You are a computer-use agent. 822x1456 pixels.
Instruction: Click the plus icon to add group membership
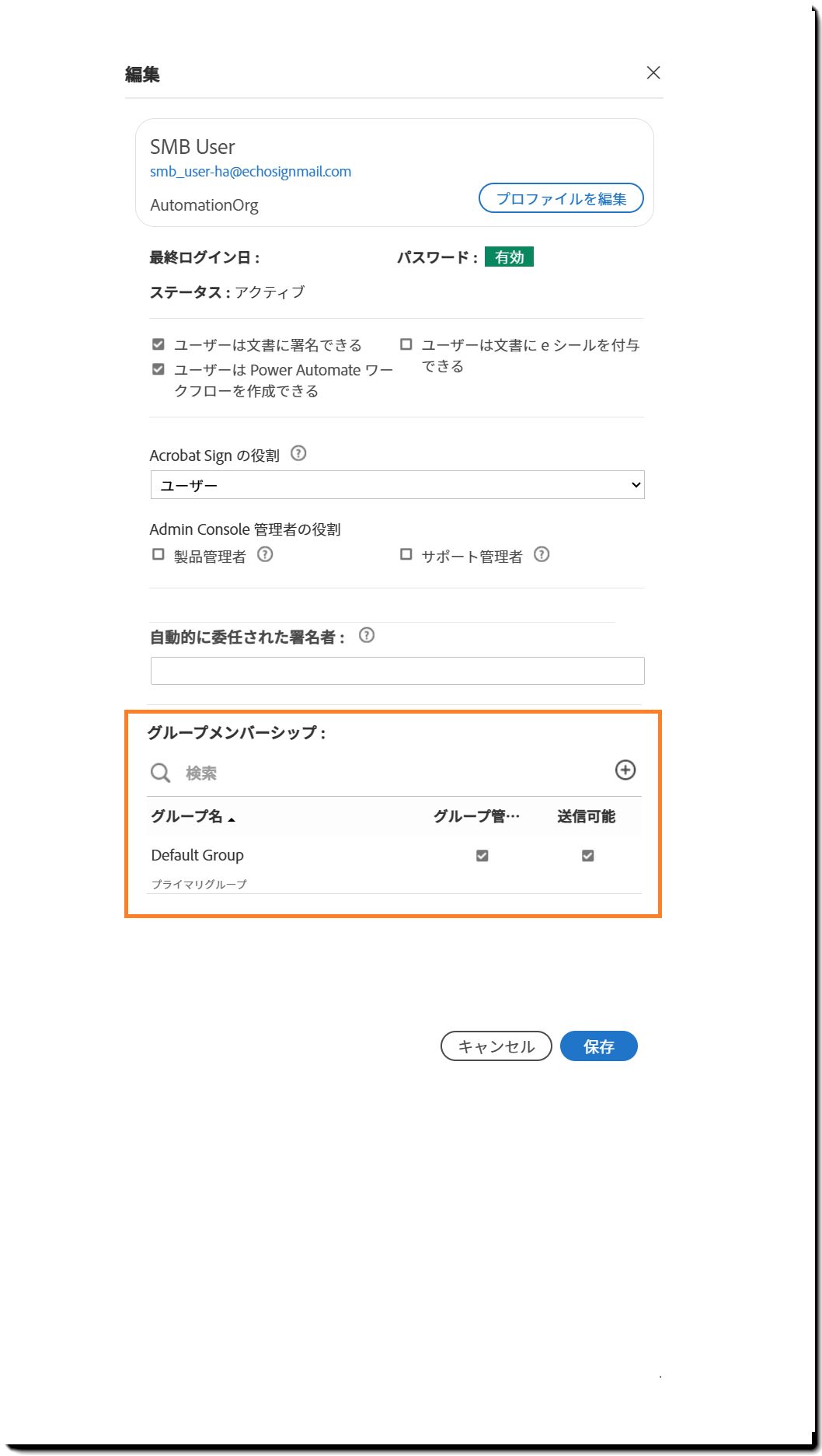[625, 770]
